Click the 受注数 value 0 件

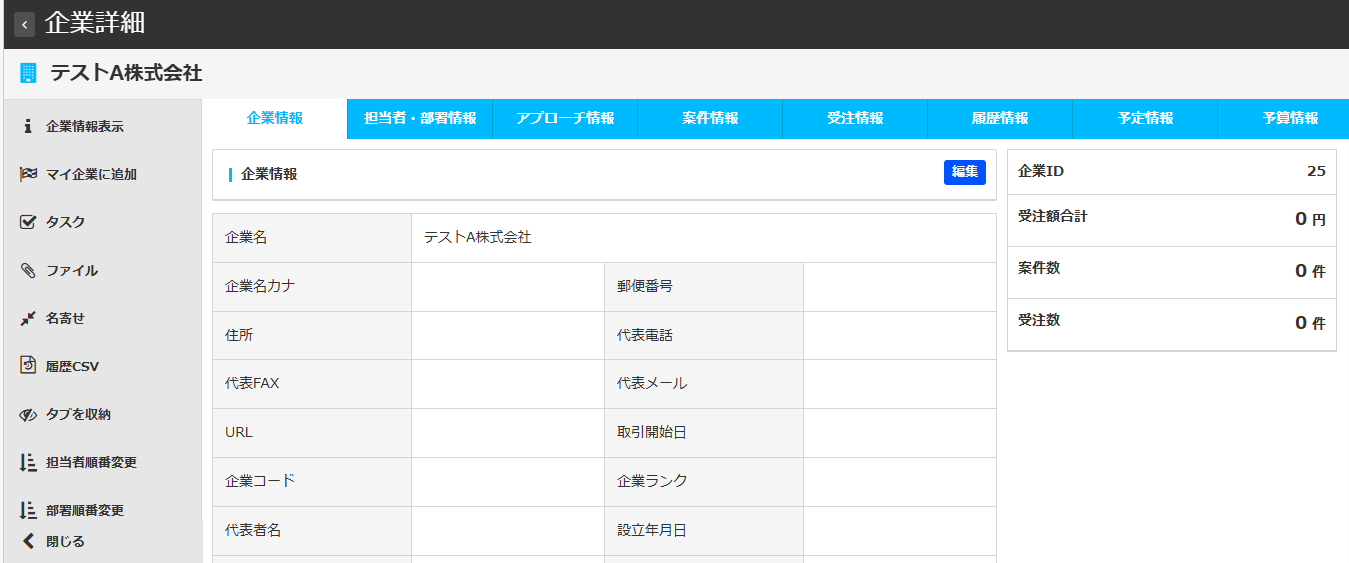[1310, 323]
